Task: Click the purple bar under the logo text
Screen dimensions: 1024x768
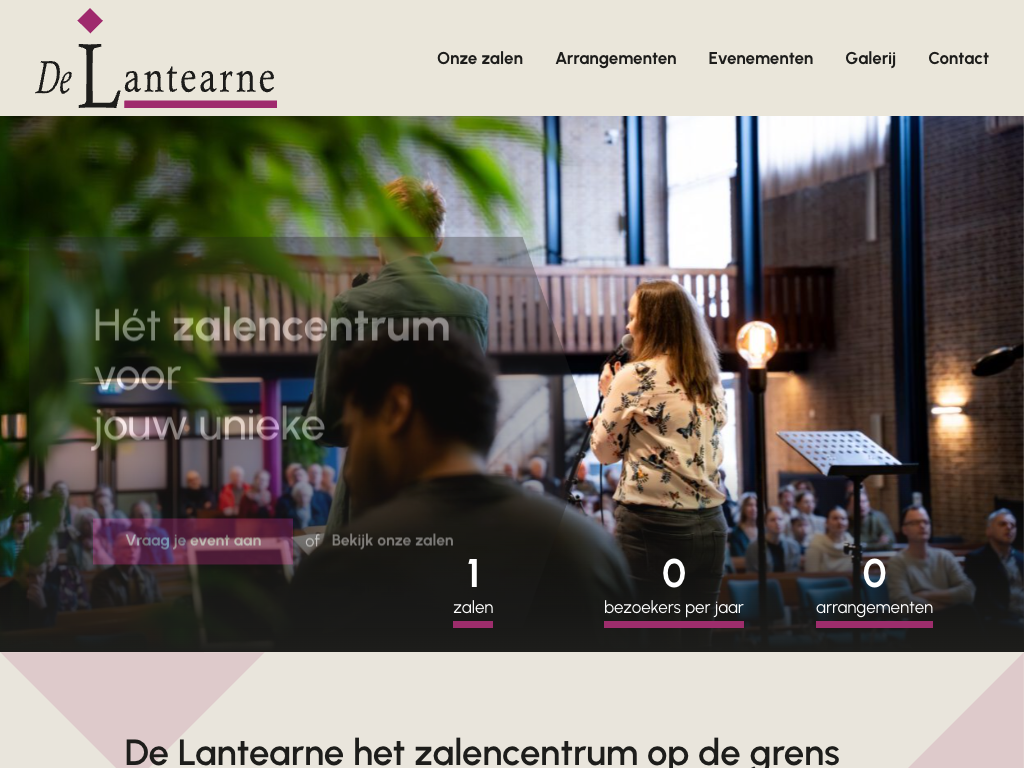Action: 200,104
